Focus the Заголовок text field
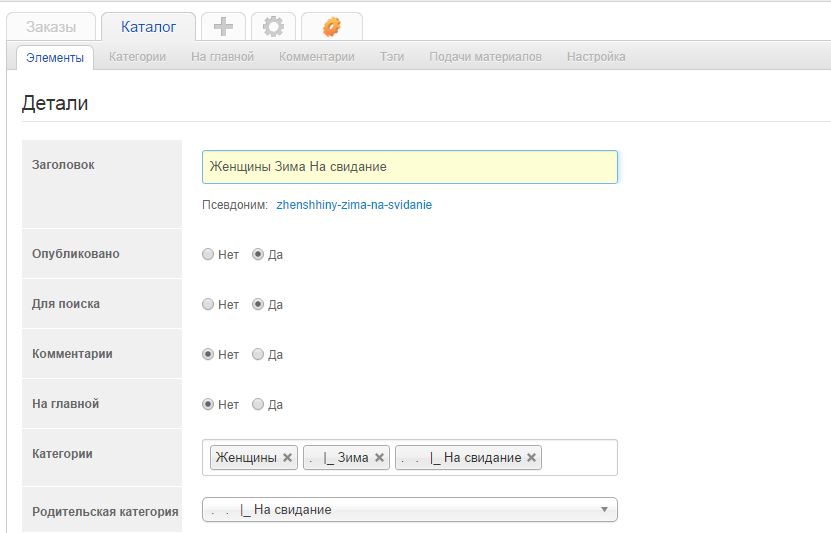 point(410,167)
